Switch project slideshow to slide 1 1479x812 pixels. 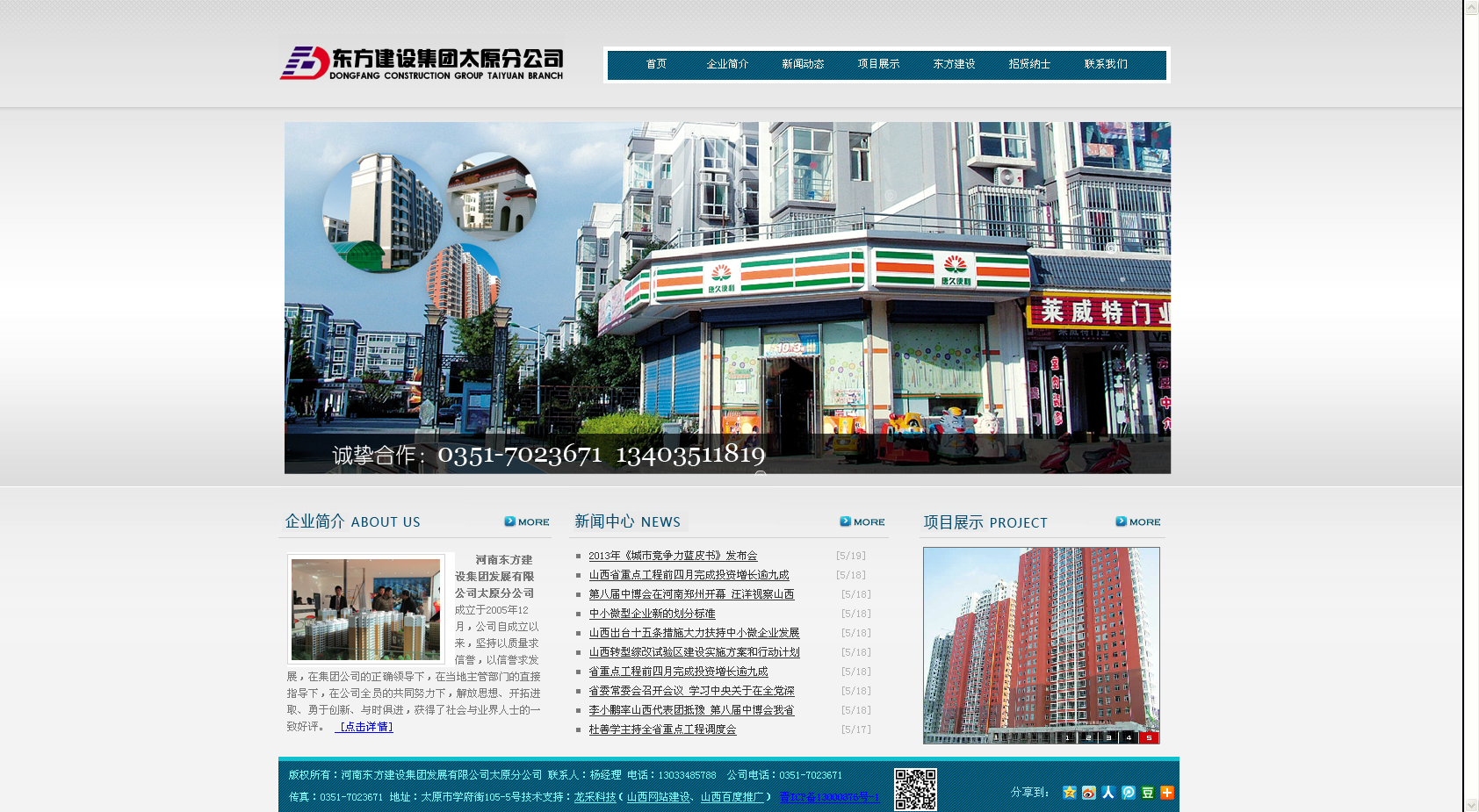[x=1067, y=737]
